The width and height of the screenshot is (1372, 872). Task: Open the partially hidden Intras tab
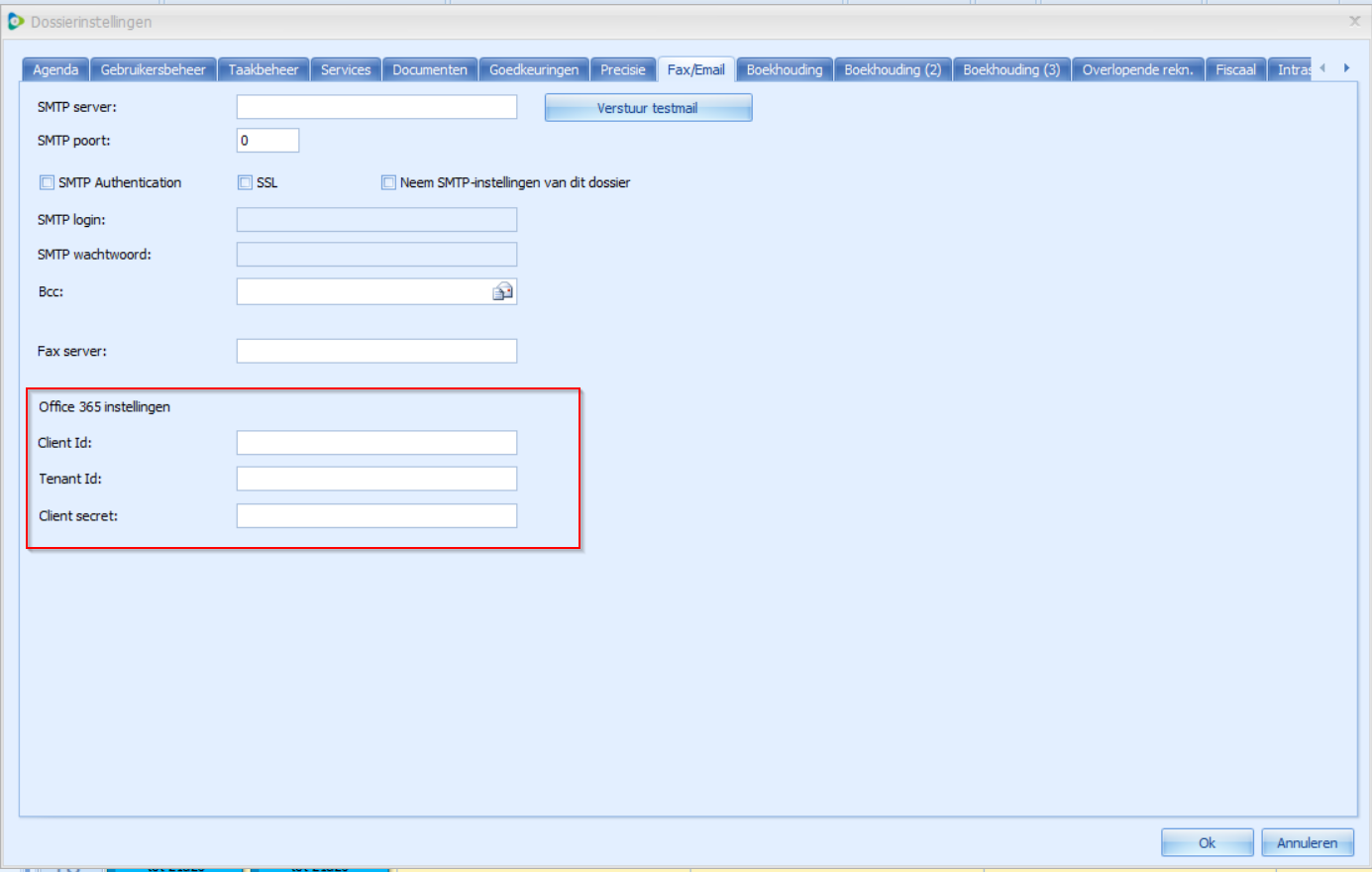point(1290,69)
